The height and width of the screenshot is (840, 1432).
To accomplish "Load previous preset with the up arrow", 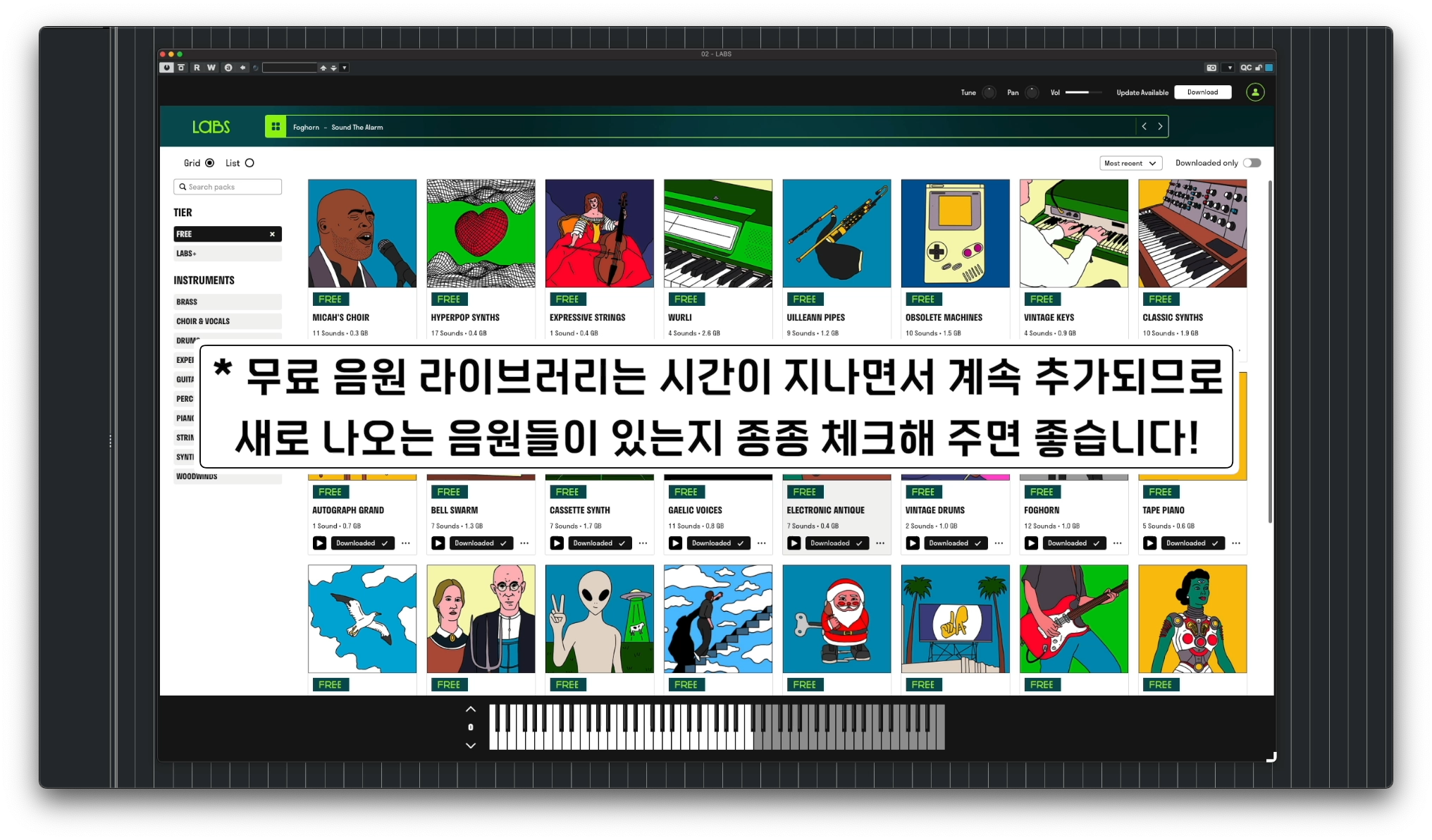I will tap(323, 68).
